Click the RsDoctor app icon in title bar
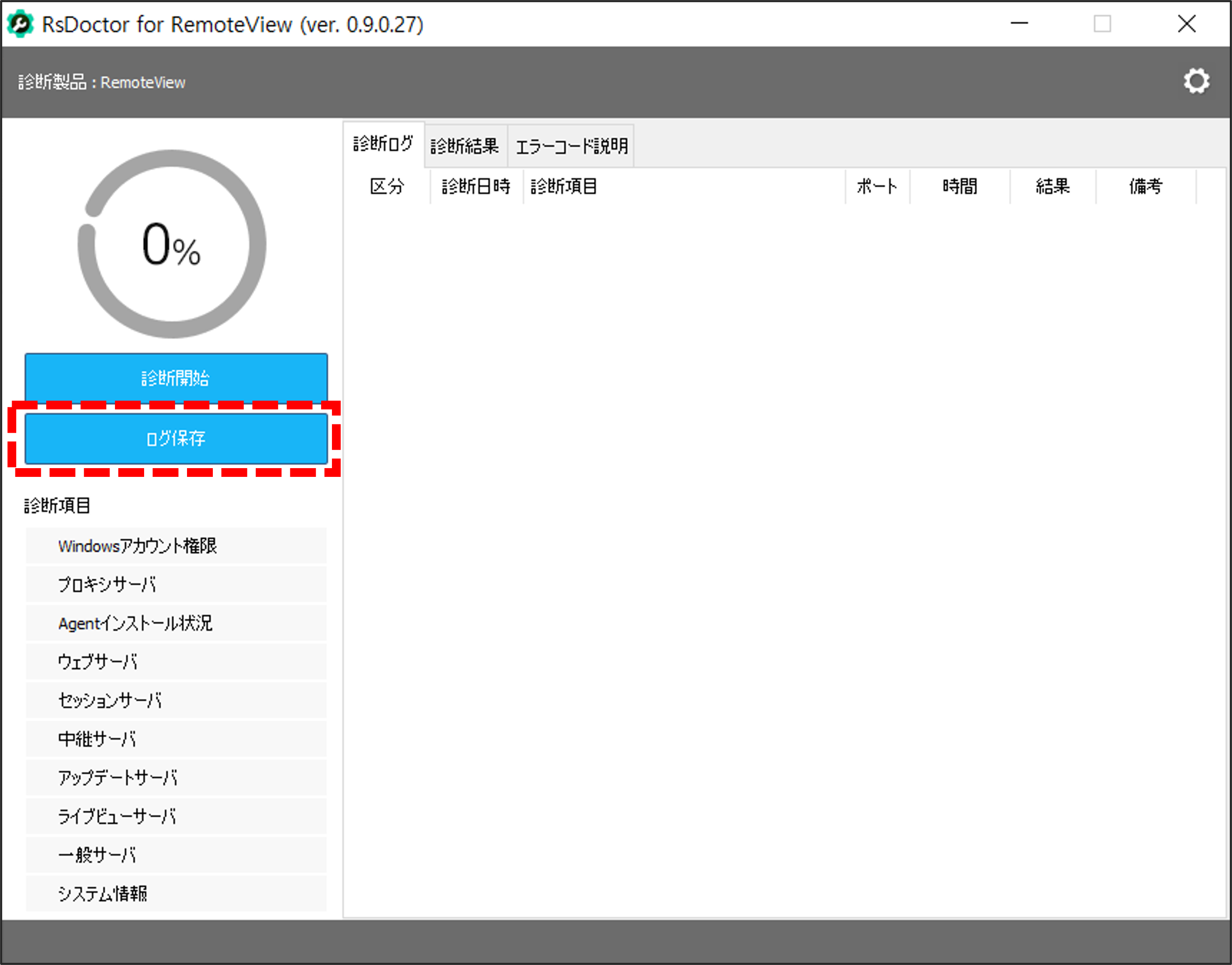 point(20,24)
